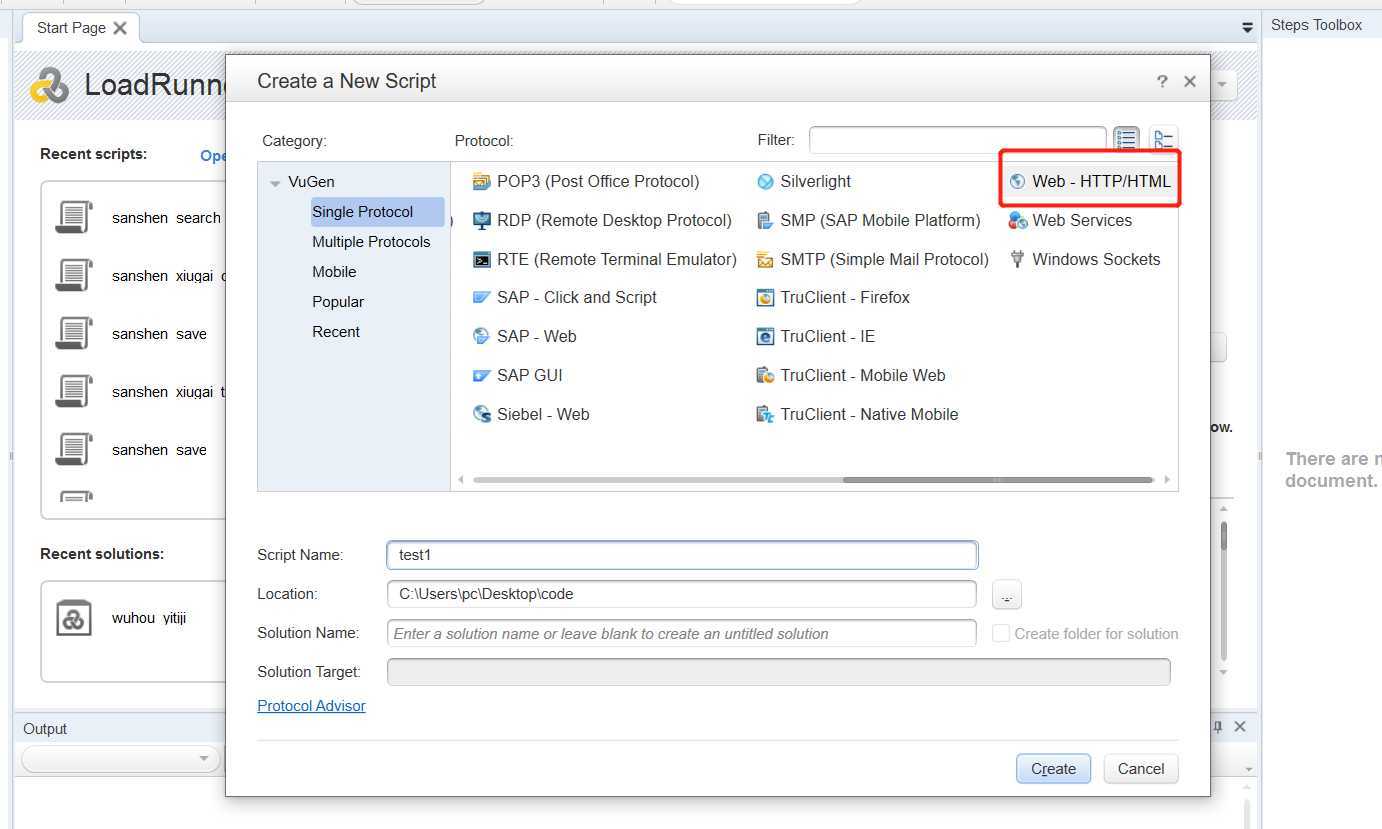
Task: Pick the Siebel - Web protocol icon
Action: coord(482,414)
